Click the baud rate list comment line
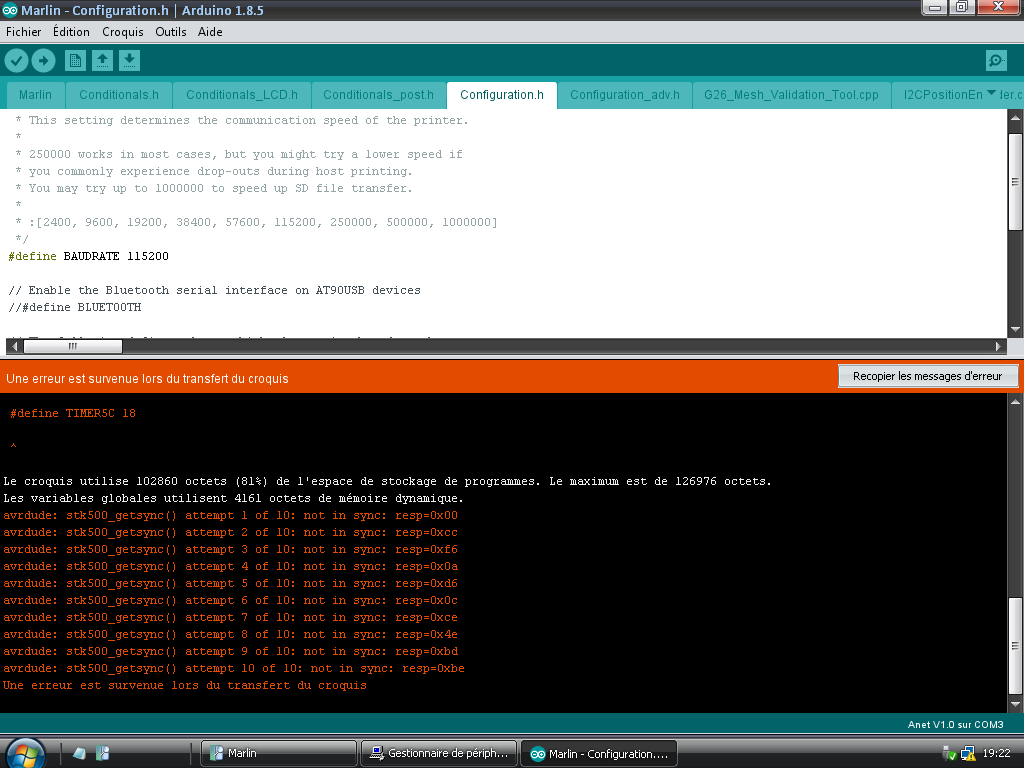 pos(256,222)
